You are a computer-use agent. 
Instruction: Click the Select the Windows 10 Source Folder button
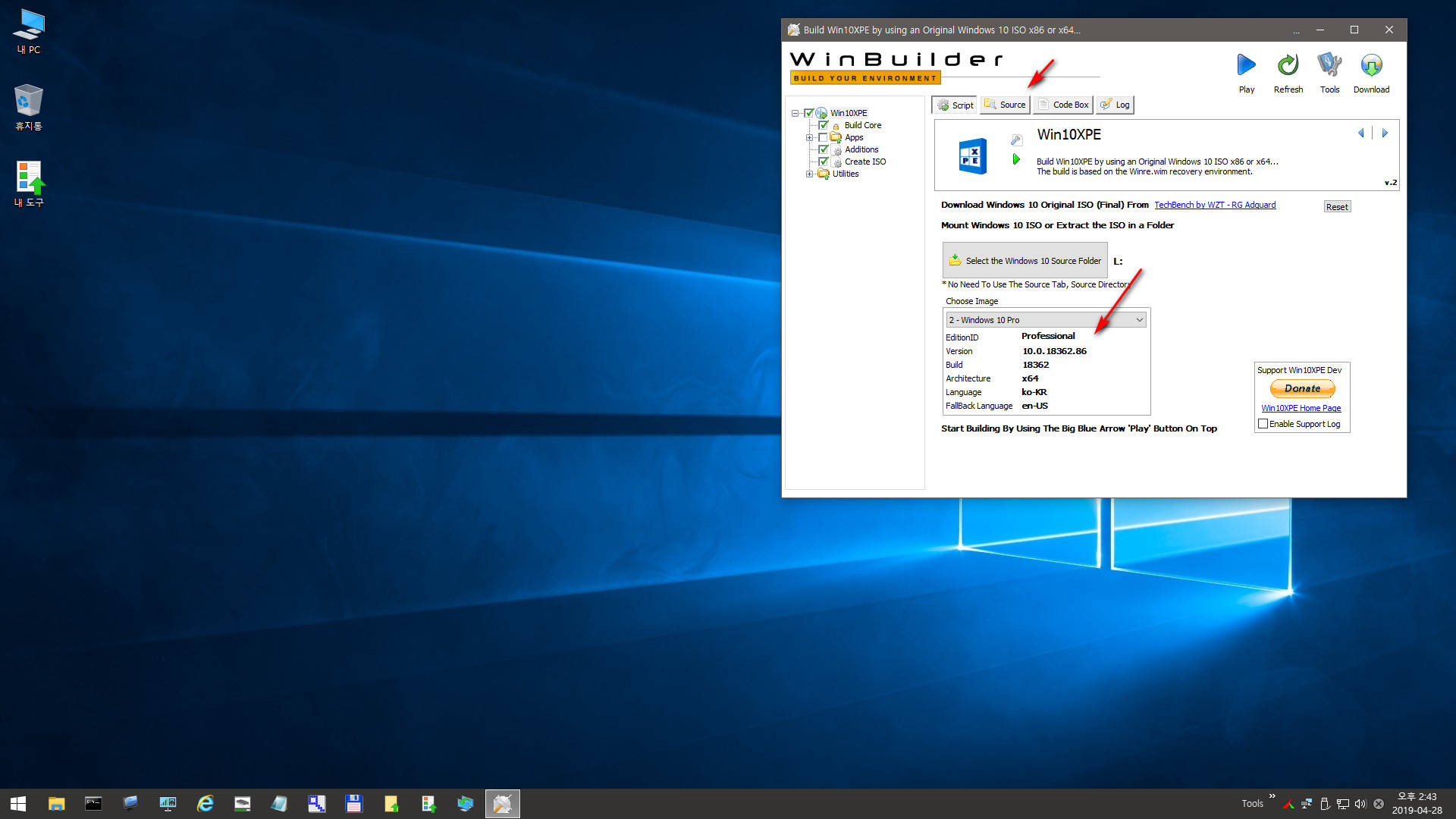[x=1025, y=260]
